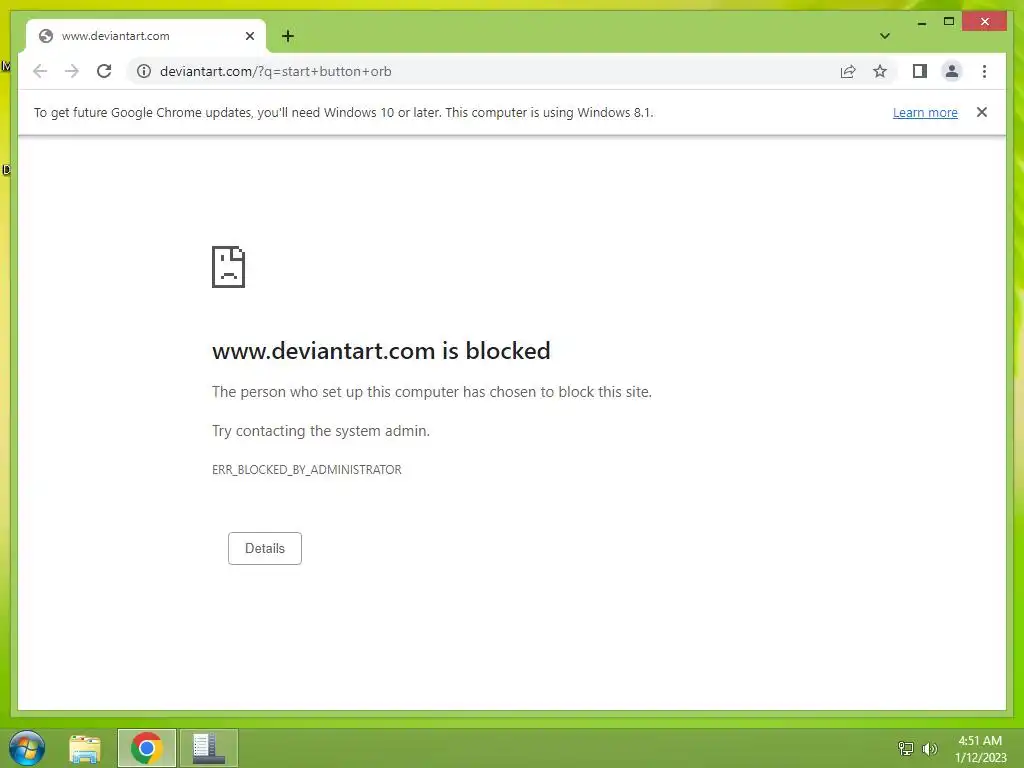Close the www.deviantart.com tab
This screenshot has height=768, width=1024.
coord(249,36)
